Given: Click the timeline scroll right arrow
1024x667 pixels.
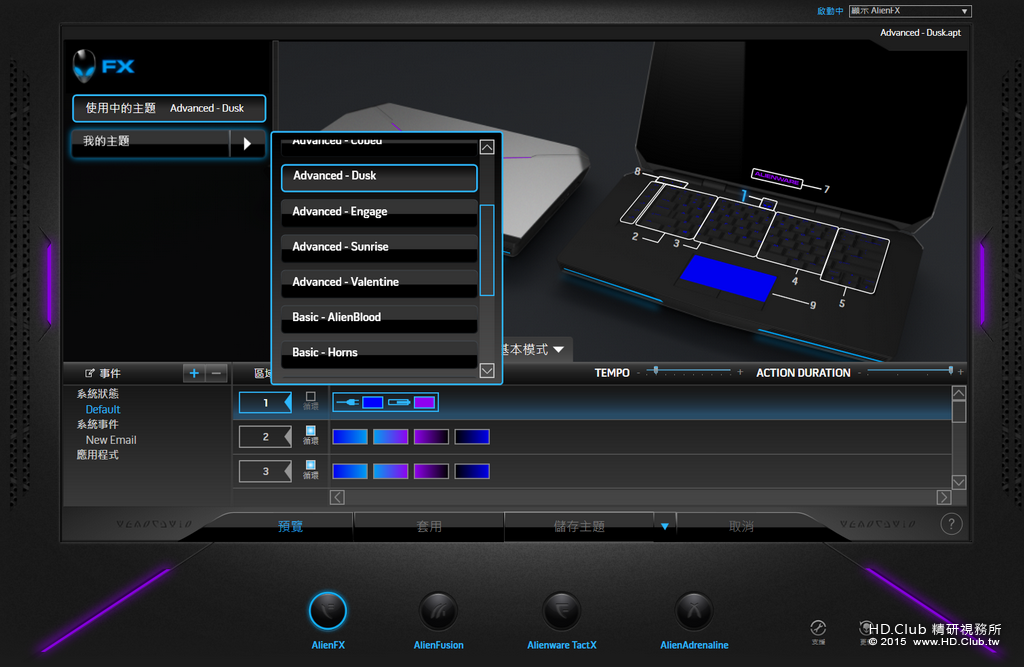Looking at the screenshot, I should point(944,497).
